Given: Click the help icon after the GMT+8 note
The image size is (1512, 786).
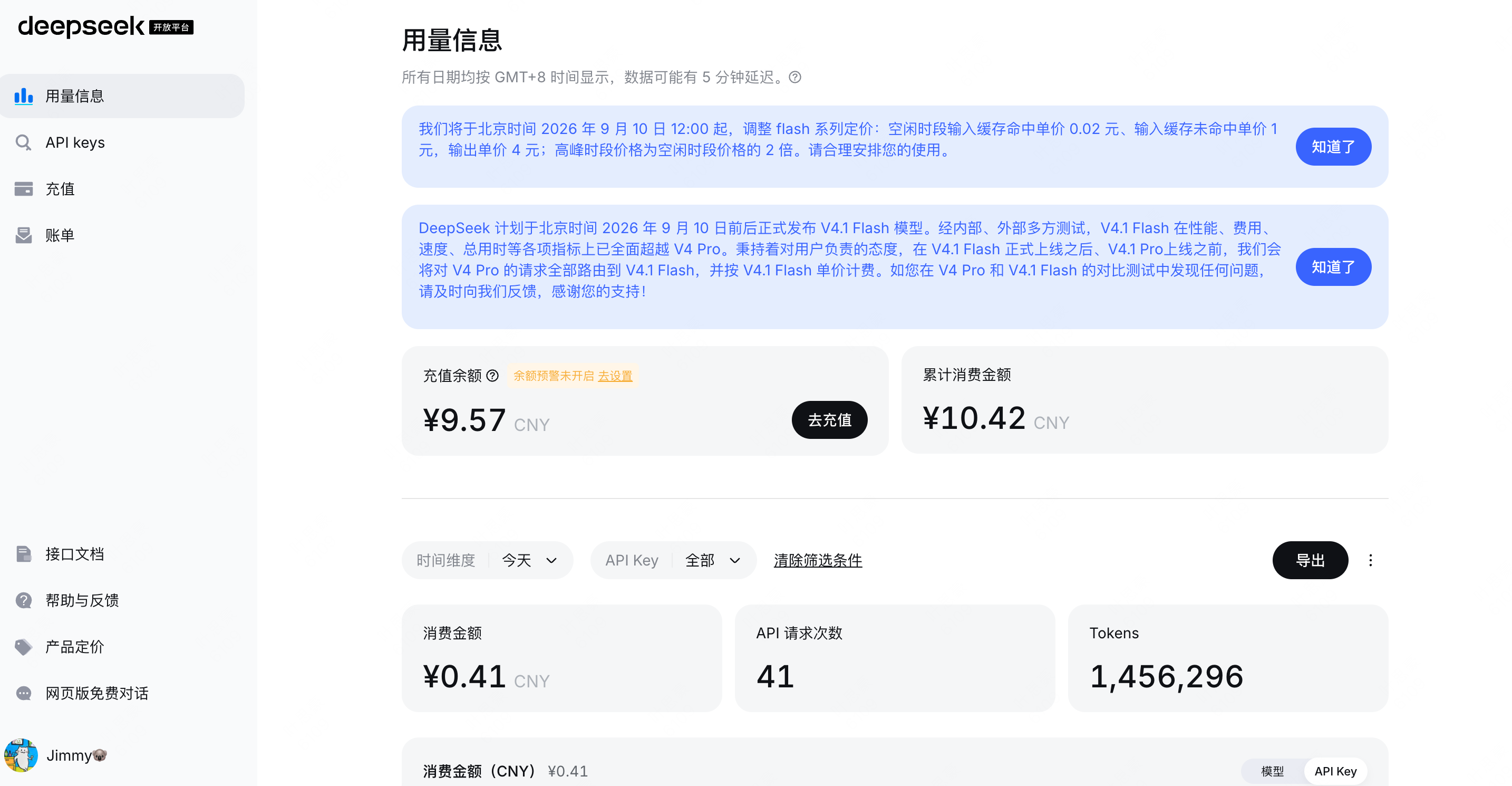Looking at the screenshot, I should click(x=794, y=77).
